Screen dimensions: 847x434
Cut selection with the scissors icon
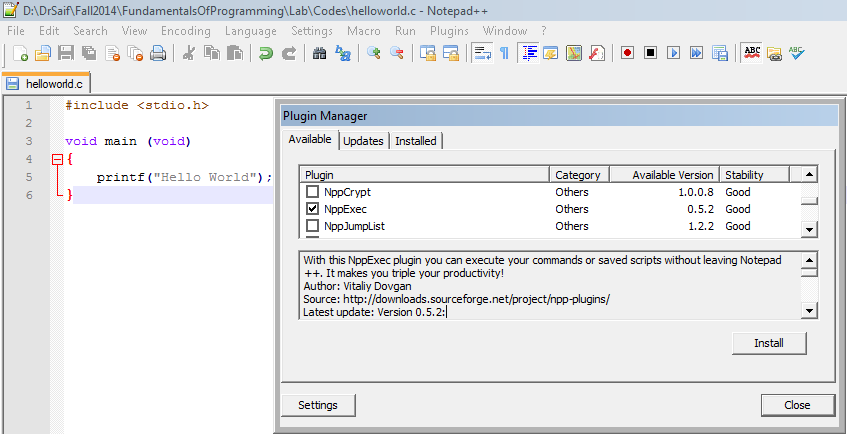point(189,53)
